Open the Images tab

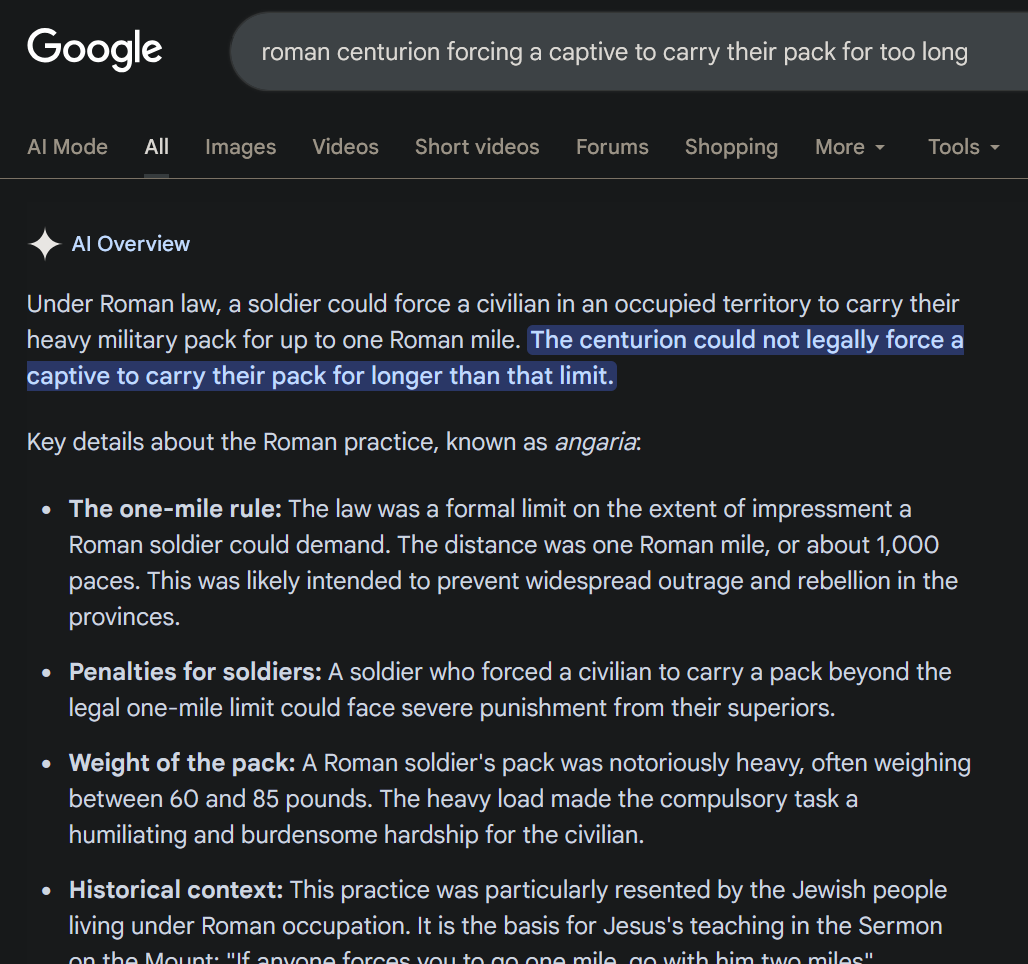coord(240,147)
